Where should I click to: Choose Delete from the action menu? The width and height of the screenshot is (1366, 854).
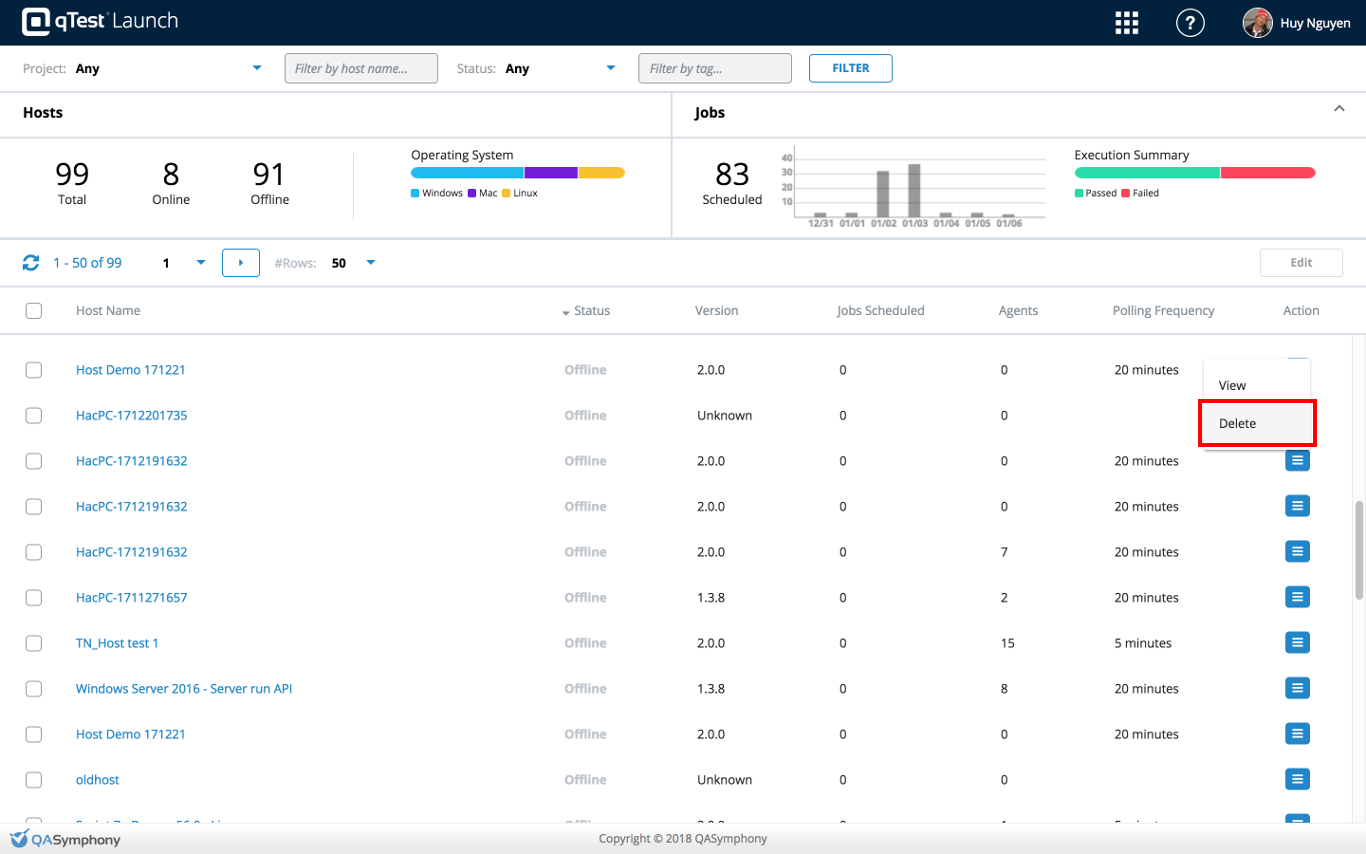click(x=1256, y=423)
